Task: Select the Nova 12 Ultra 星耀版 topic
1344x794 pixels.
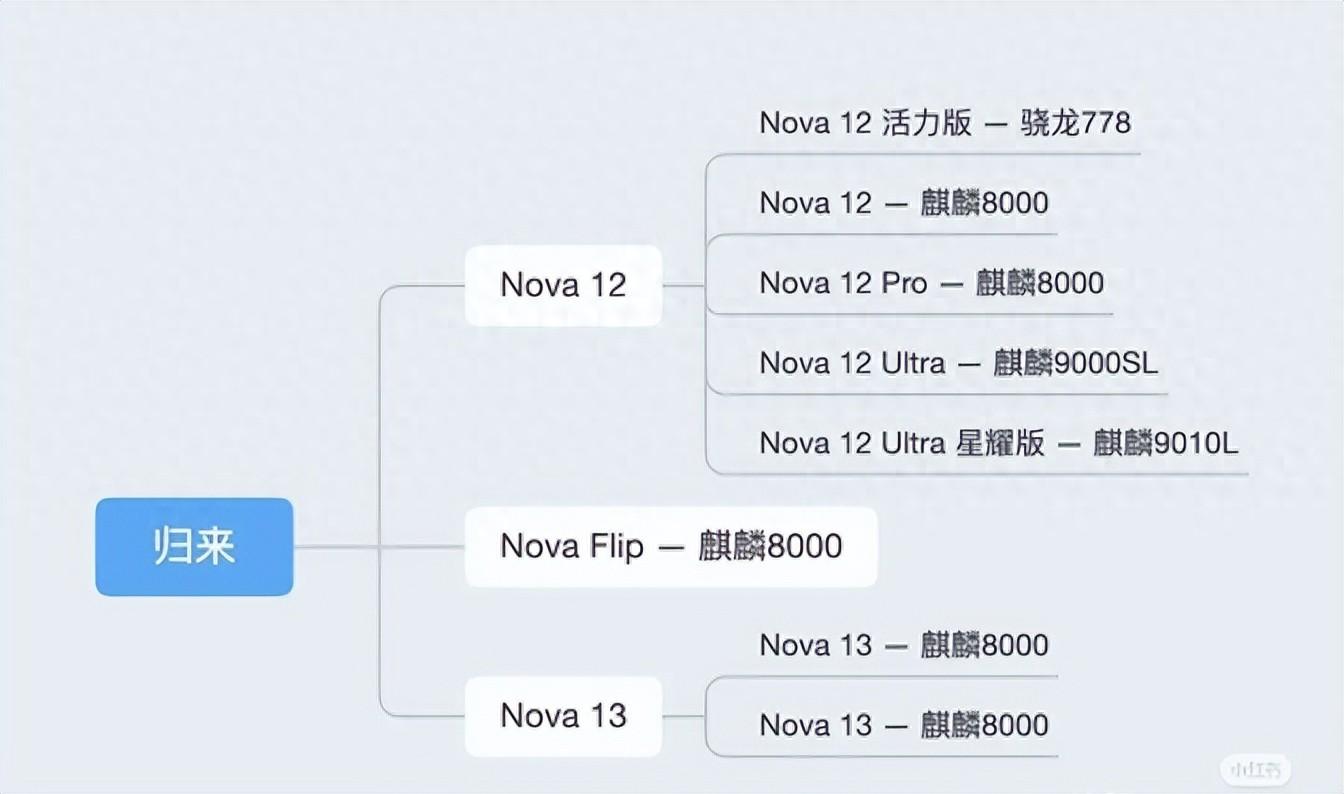Action: (999, 443)
